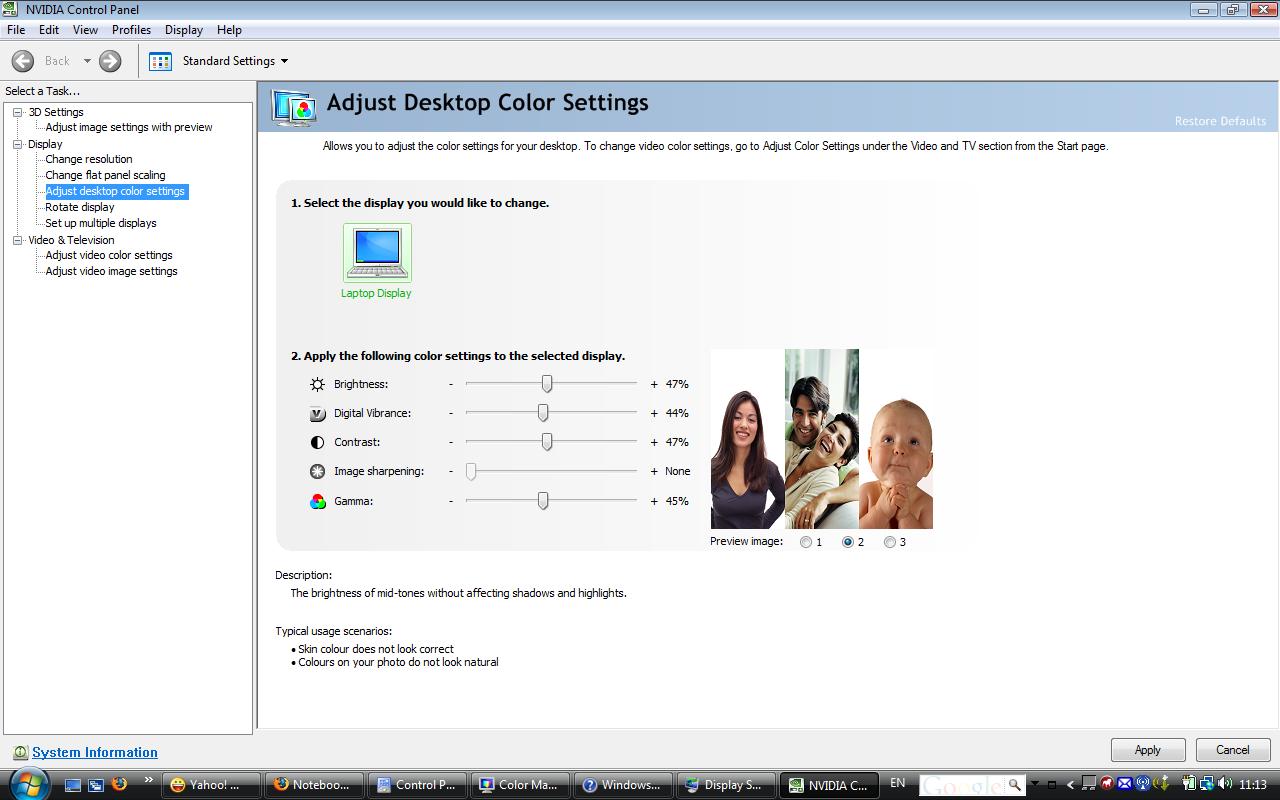This screenshot has height=800, width=1280.
Task: Click the Apply button
Action: [1148, 750]
